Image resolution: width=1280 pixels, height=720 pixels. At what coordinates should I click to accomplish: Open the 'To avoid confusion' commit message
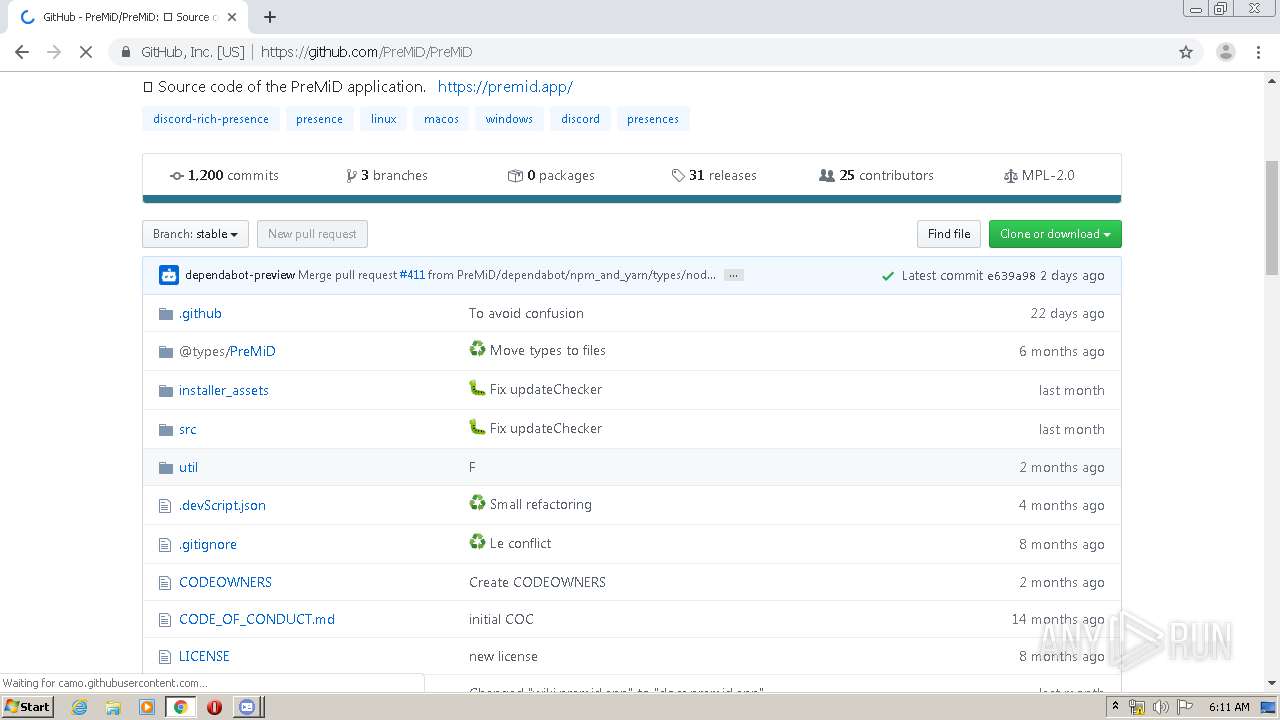(x=526, y=314)
